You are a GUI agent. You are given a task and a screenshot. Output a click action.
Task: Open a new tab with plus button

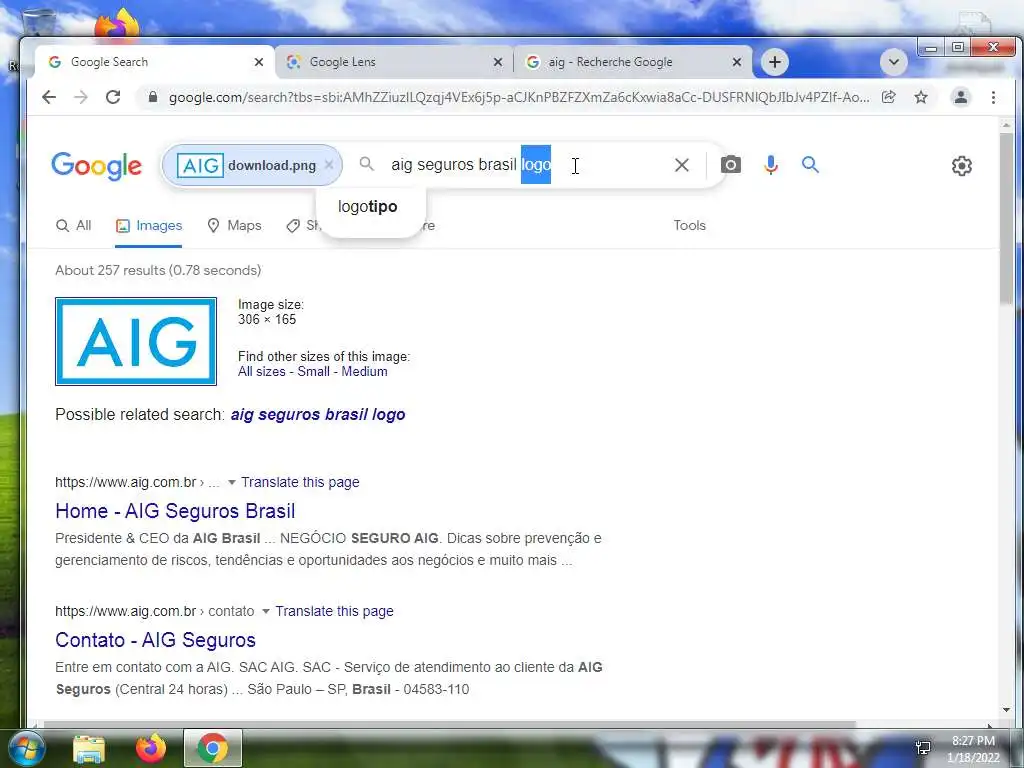775,62
